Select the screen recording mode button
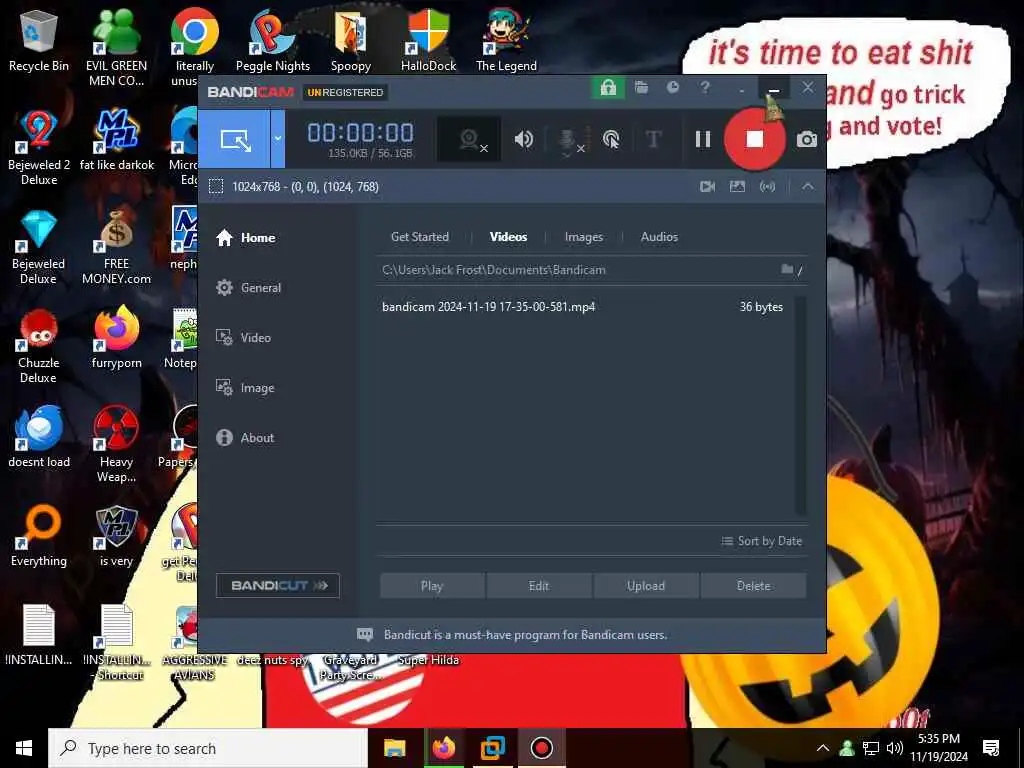This screenshot has height=768, width=1024. pyautogui.click(x=234, y=139)
